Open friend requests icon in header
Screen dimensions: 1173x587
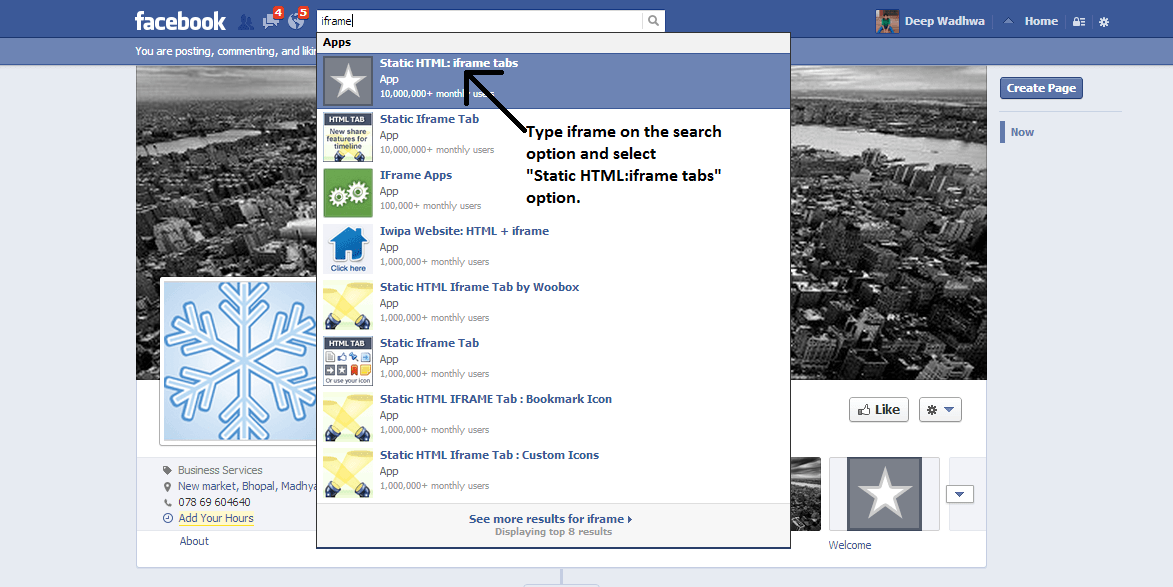point(245,22)
